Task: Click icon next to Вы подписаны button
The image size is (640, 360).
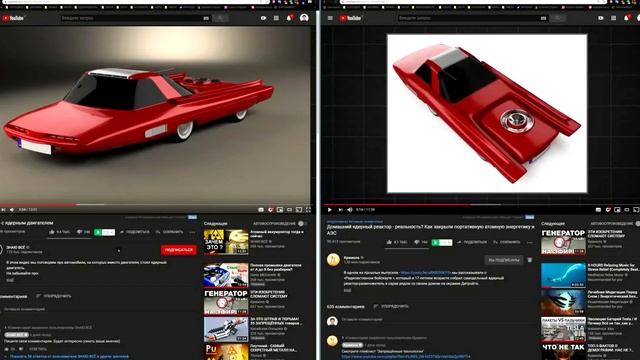Action: [530, 260]
